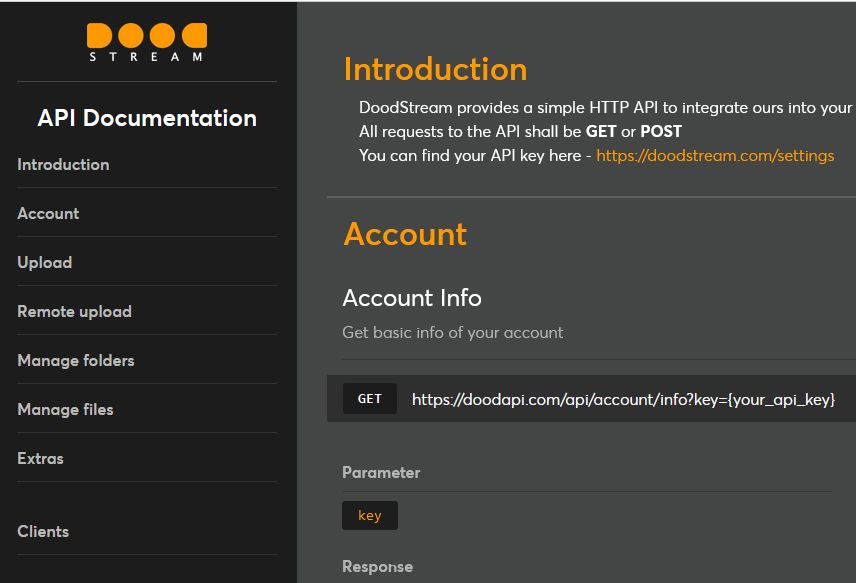
Task: Click the orange Account section heading
Action: pos(405,234)
